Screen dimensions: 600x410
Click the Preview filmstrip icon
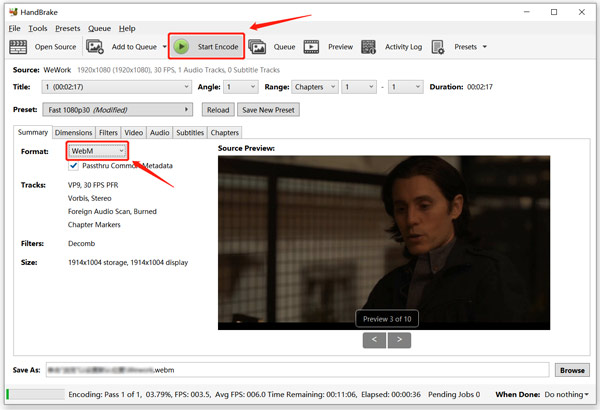point(311,47)
